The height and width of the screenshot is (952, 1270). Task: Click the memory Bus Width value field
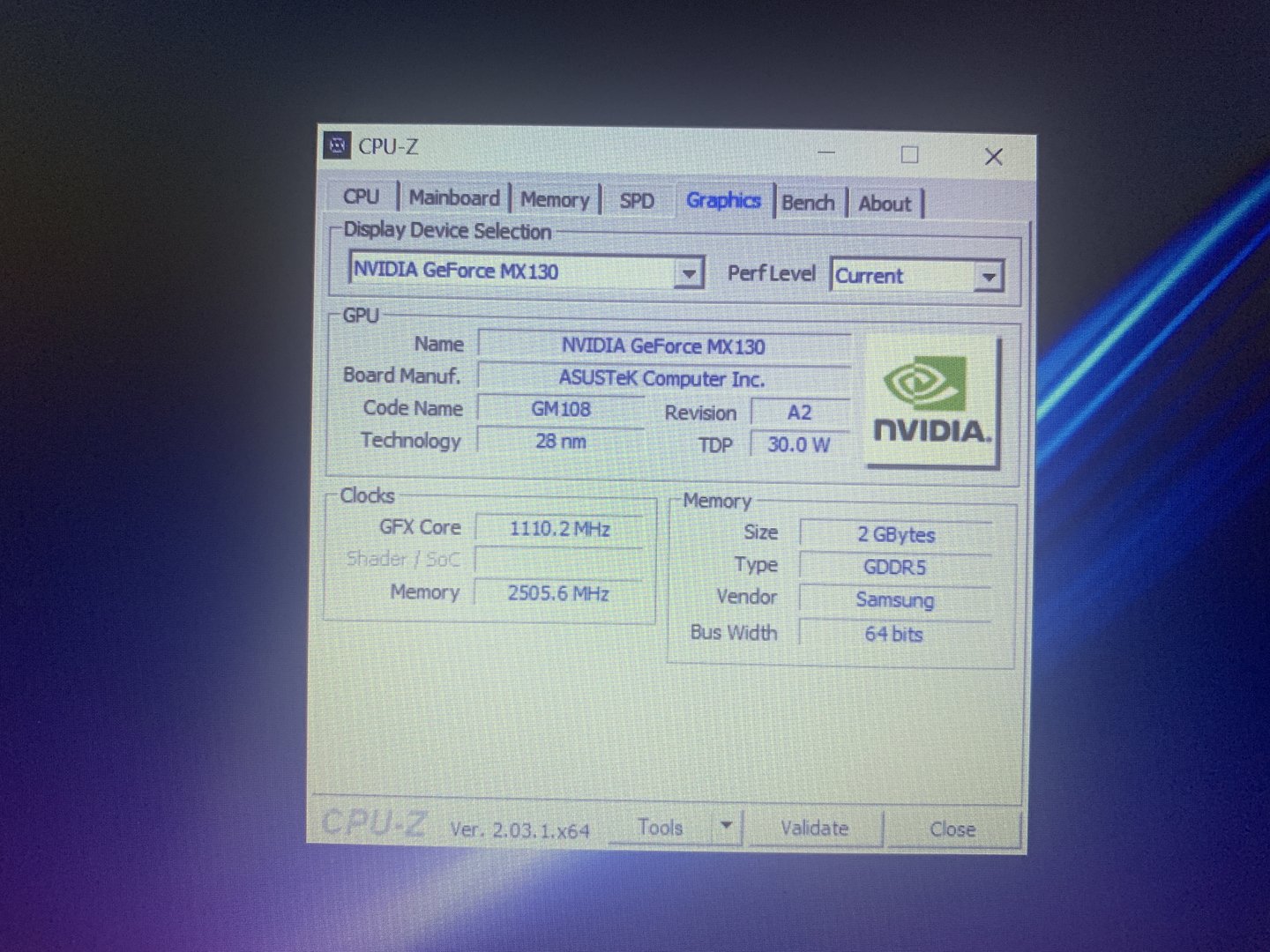[894, 634]
